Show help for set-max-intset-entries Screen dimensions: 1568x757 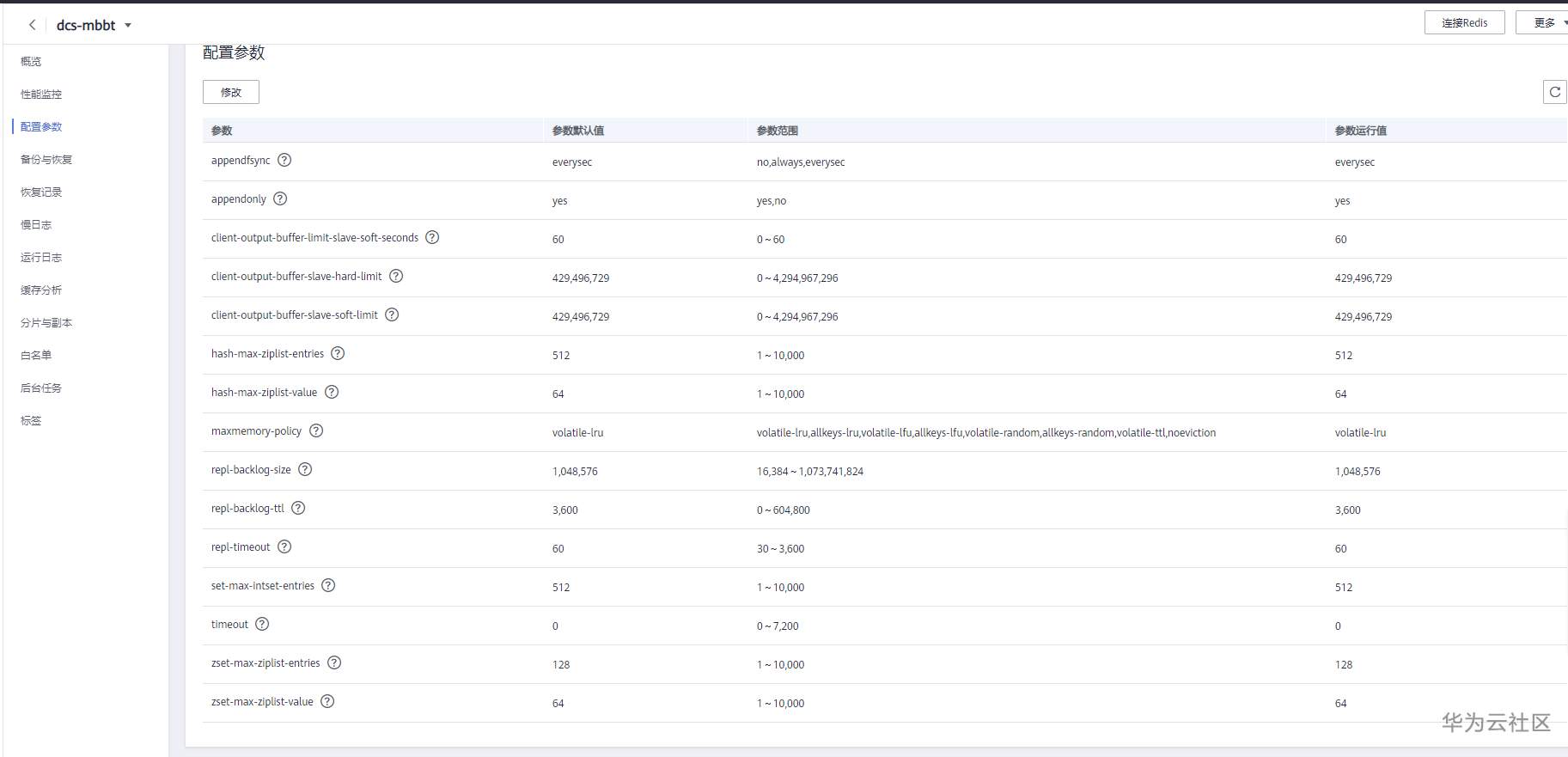328,585
